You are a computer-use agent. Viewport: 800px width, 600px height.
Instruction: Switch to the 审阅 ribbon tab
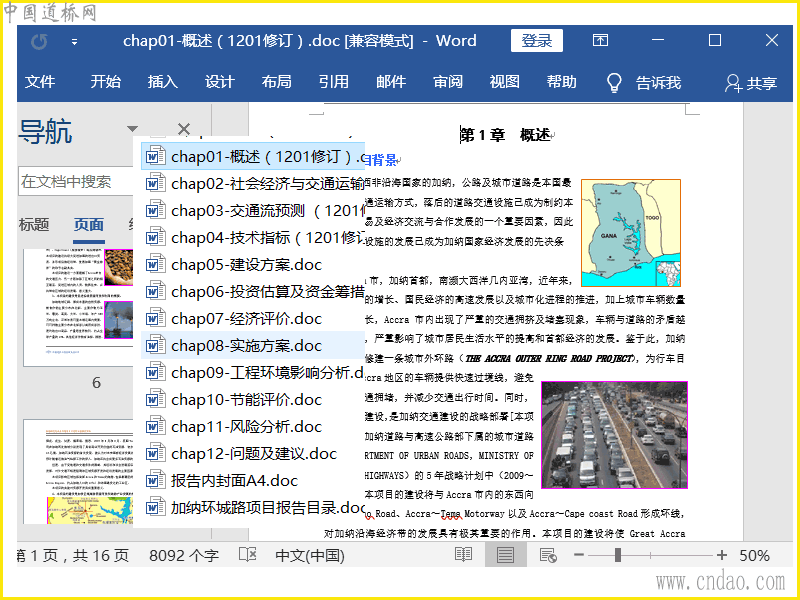448,82
